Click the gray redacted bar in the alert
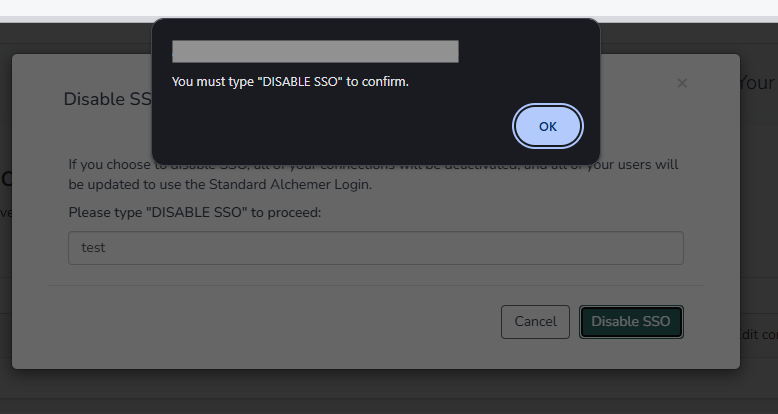This screenshot has width=778, height=414. coord(315,51)
